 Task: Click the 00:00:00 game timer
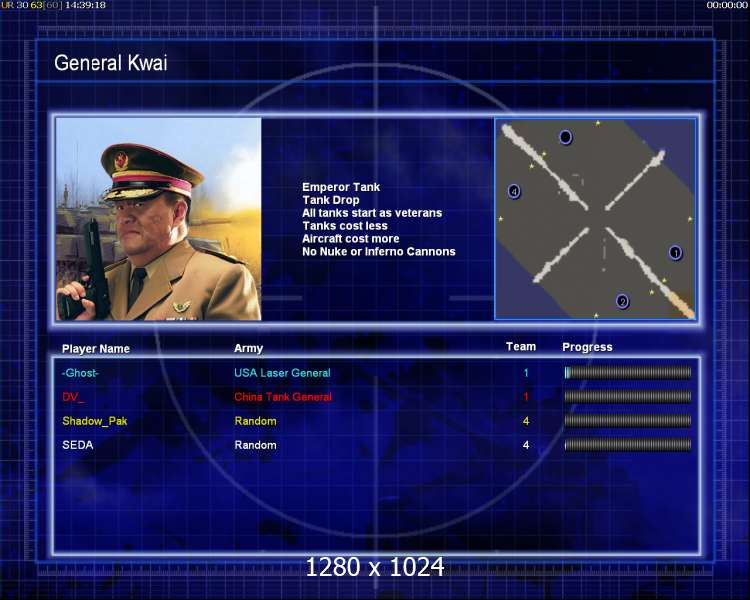click(727, 5)
